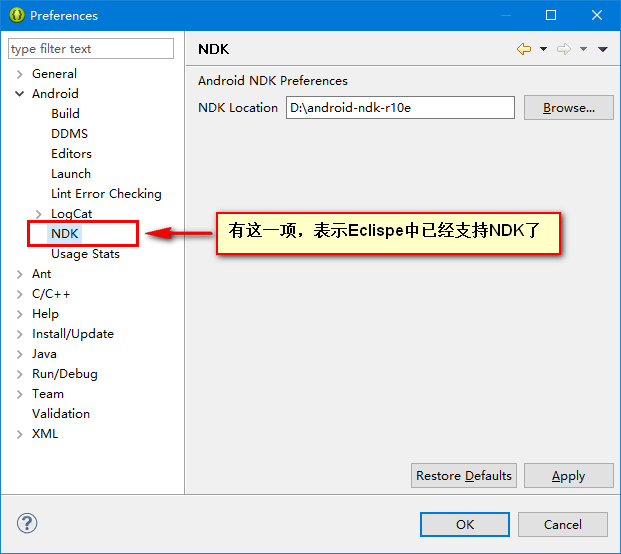Expand the Java preferences node
The width and height of the screenshot is (621, 554).
click(19, 354)
